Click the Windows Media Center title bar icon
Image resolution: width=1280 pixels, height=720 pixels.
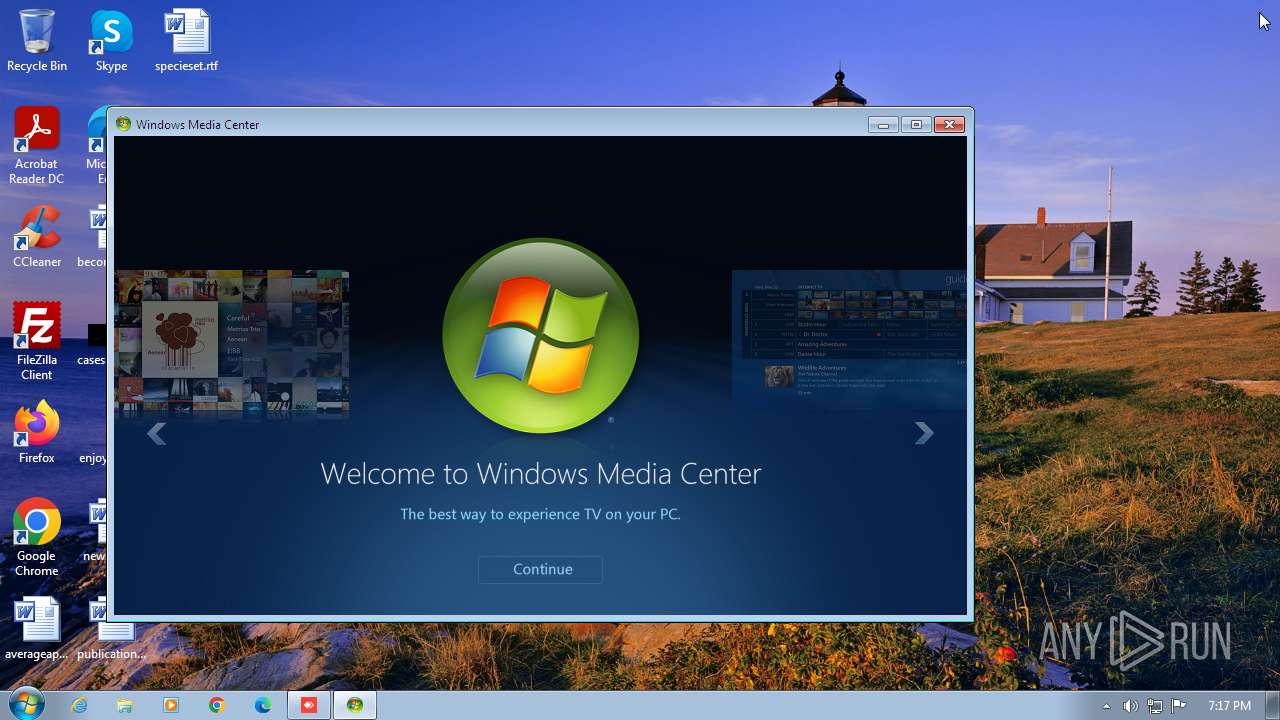coord(124,124)
